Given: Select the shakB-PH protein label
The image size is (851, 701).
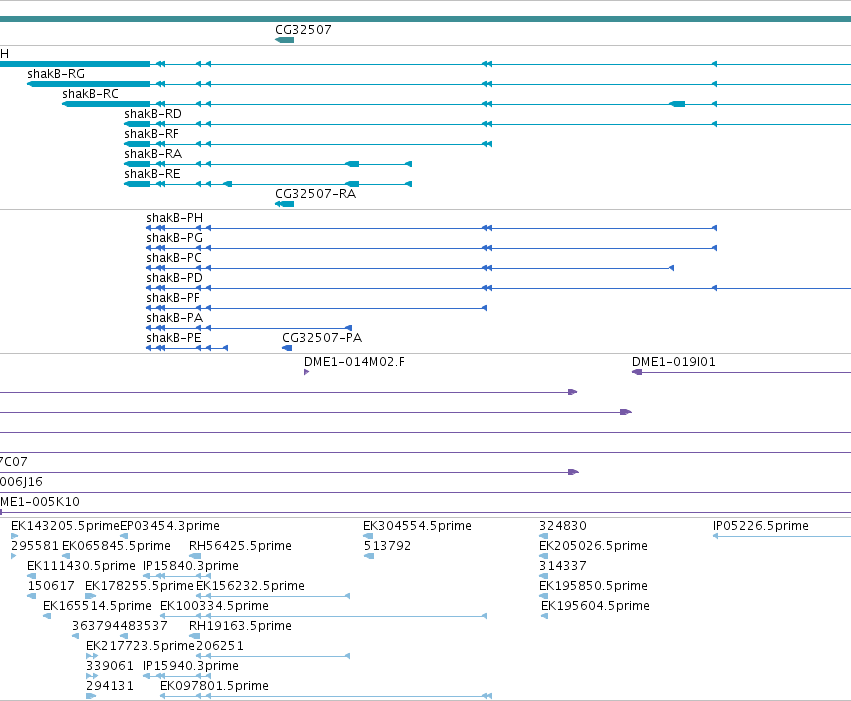Looking at the screenshot, I should pyautogui.click(x=174, y=218).
